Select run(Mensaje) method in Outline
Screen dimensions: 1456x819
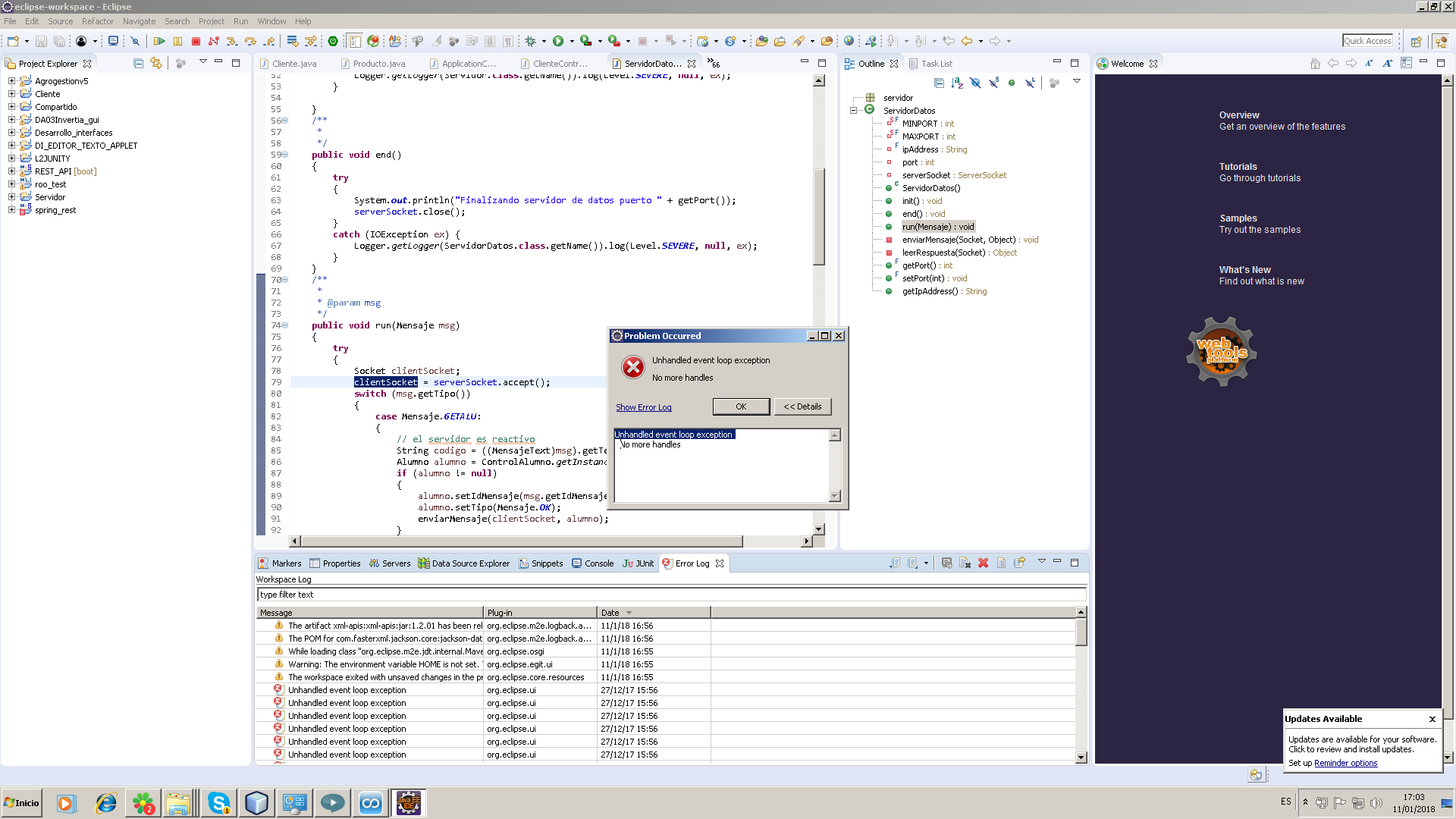pos(937,227)
